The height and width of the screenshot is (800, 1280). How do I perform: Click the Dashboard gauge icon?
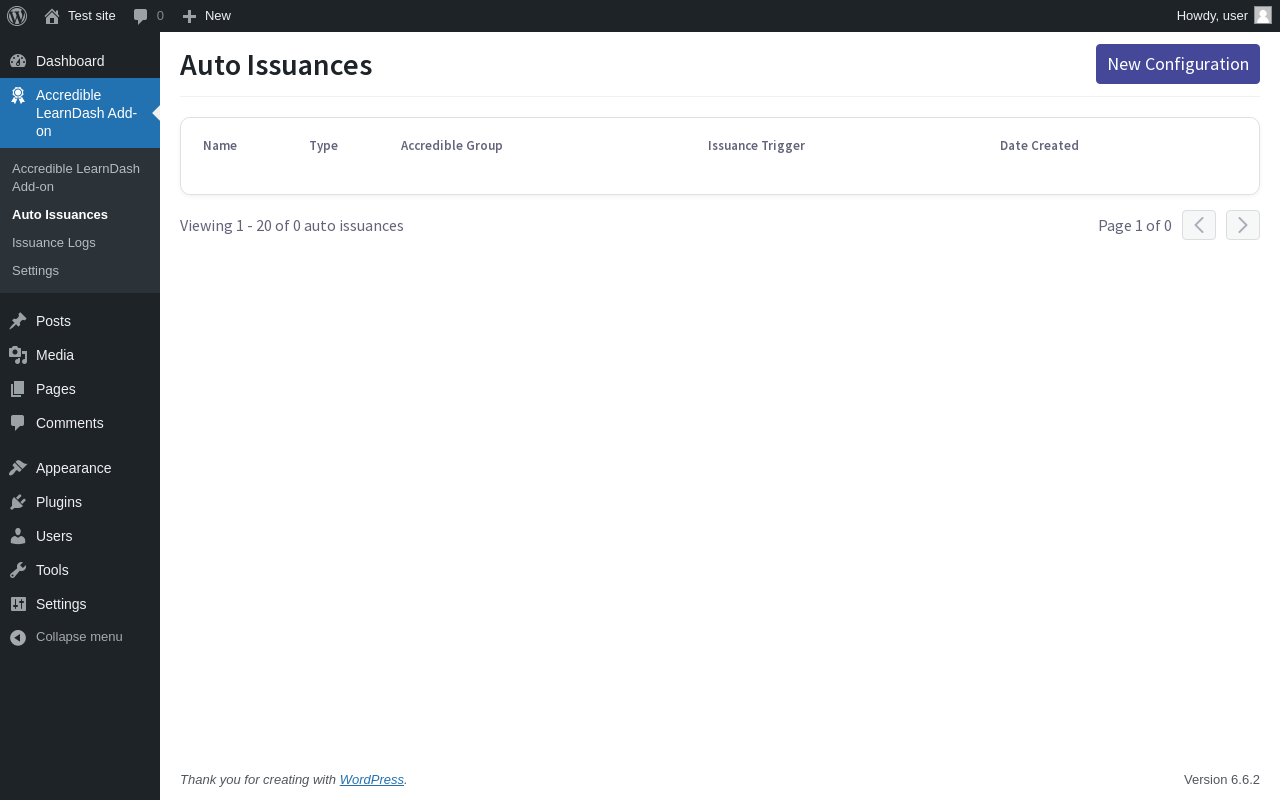(18, 61)
